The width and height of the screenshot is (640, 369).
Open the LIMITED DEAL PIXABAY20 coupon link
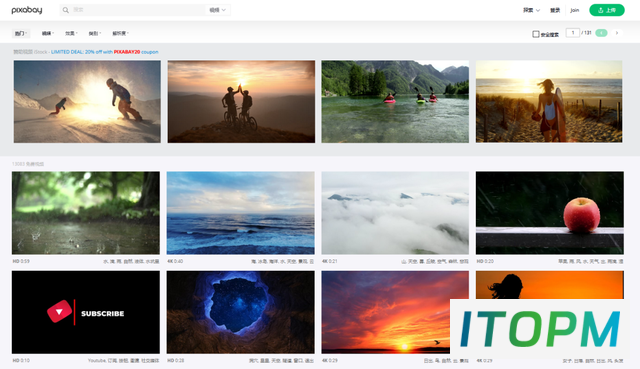[104, 52]
